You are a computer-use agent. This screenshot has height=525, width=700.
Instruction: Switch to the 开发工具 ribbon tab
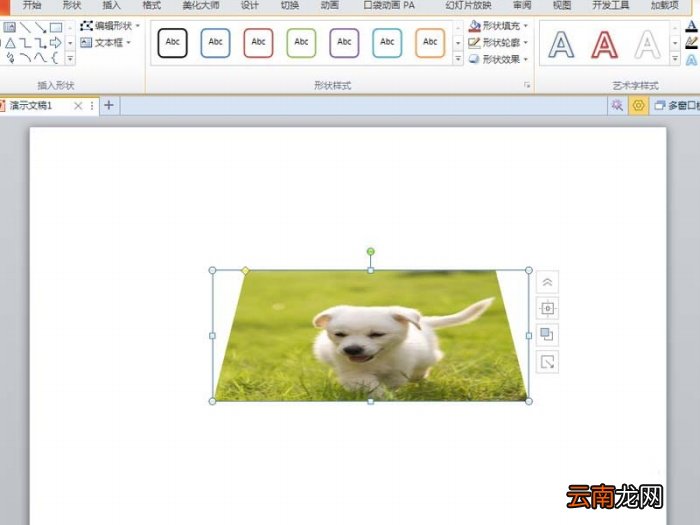(x=611, y=5)
